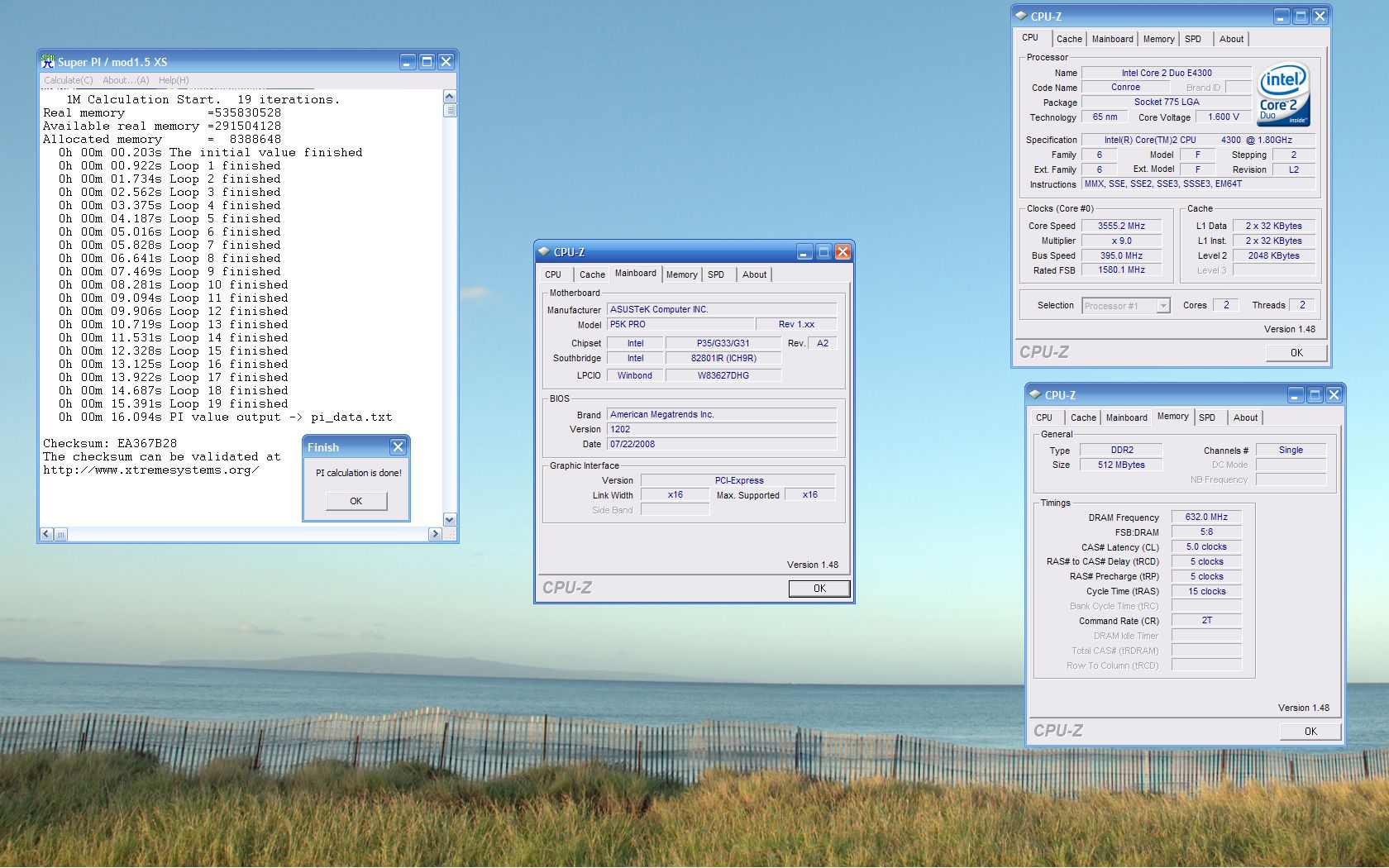Image resolution: width=1389 pixels, height=868 pixels.
Task: Select Memory tab in bottom-right CPU-Z window
Action: (x=1173, y=416)
